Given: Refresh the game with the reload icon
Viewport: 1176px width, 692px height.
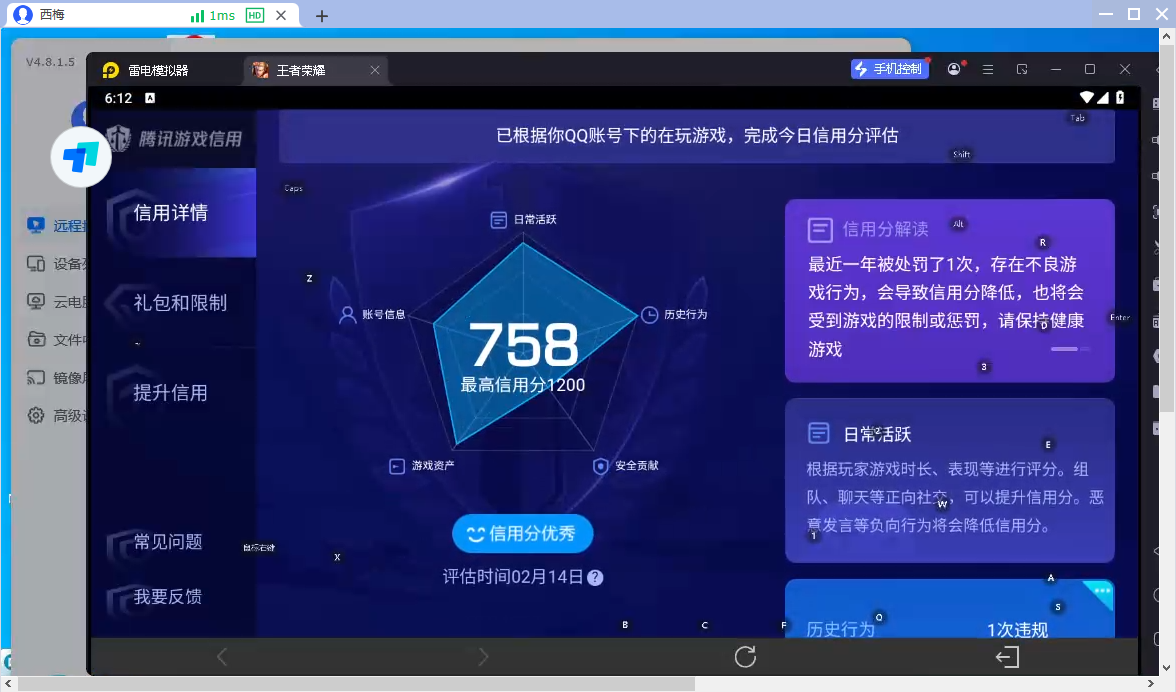Looking at the screenshot, I should point(745,657).
